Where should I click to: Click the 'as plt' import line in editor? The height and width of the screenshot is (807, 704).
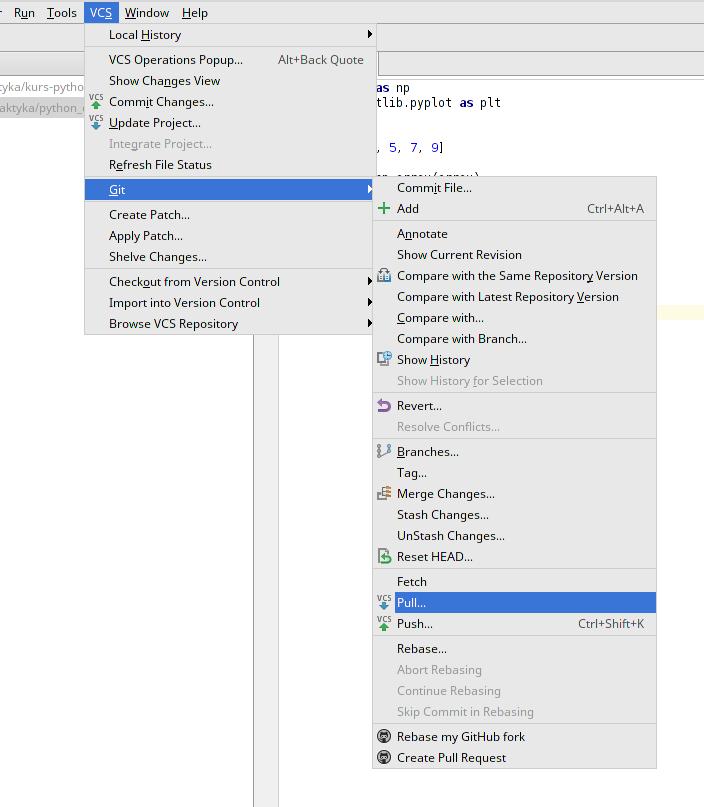pos(438,102)
